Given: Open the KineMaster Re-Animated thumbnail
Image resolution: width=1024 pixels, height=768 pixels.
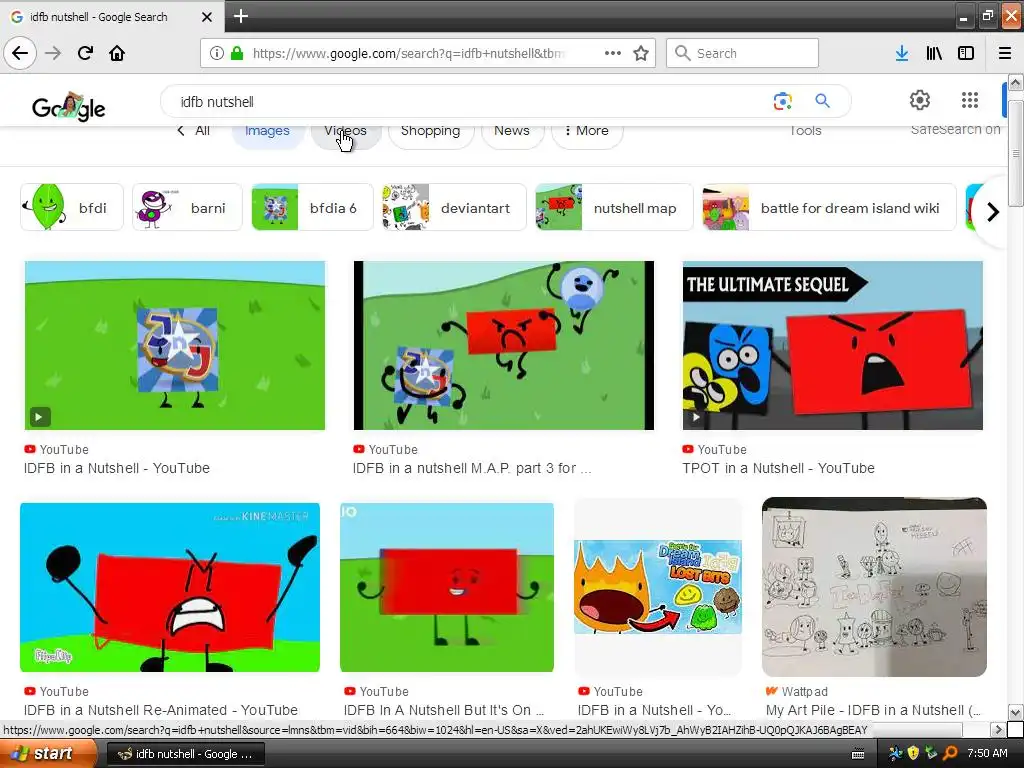Looking at the screenshot, I should point(170,587).
